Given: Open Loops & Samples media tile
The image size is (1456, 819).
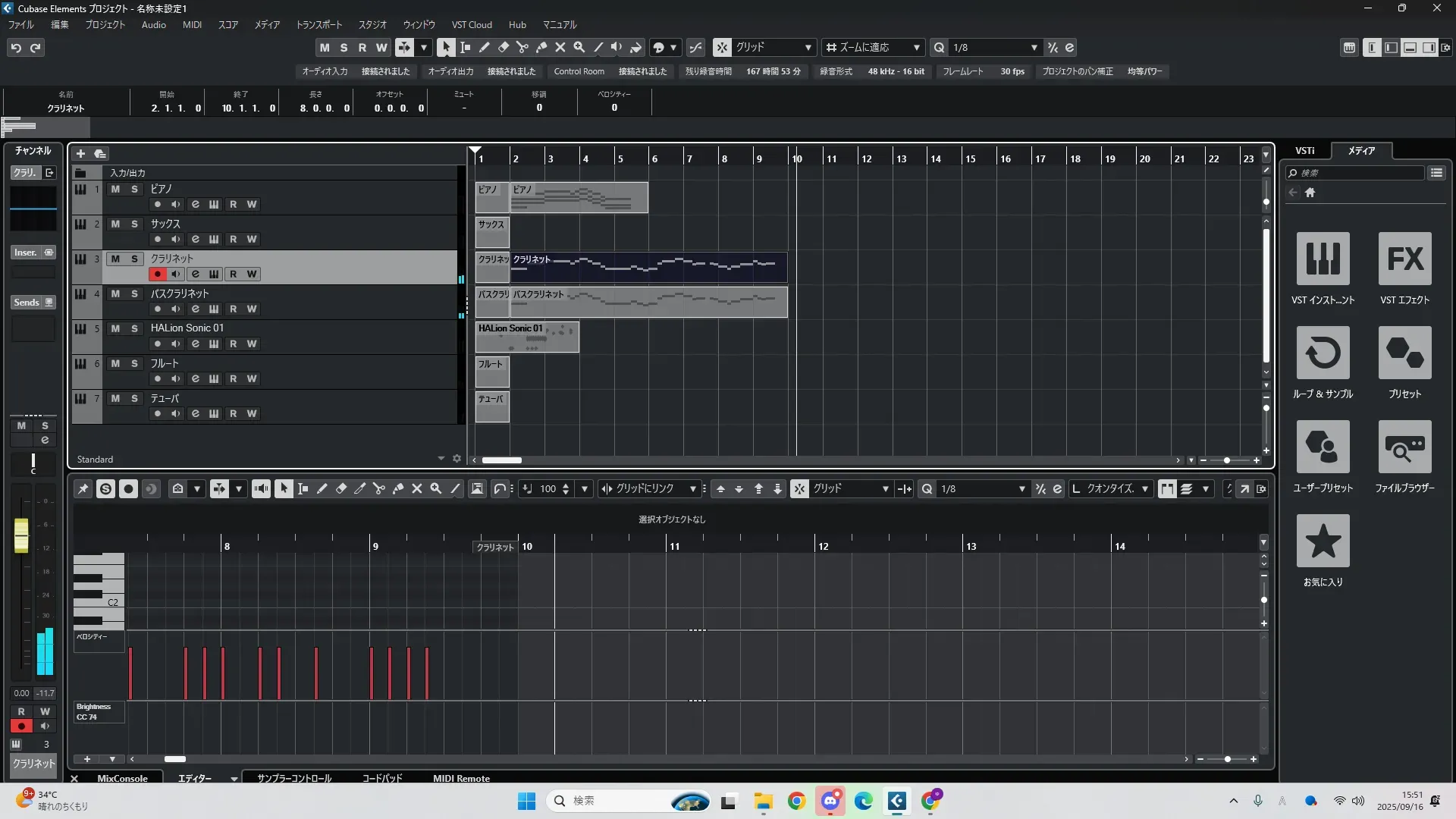Looking at the screenshot, I should click(x=1323, y=353).
